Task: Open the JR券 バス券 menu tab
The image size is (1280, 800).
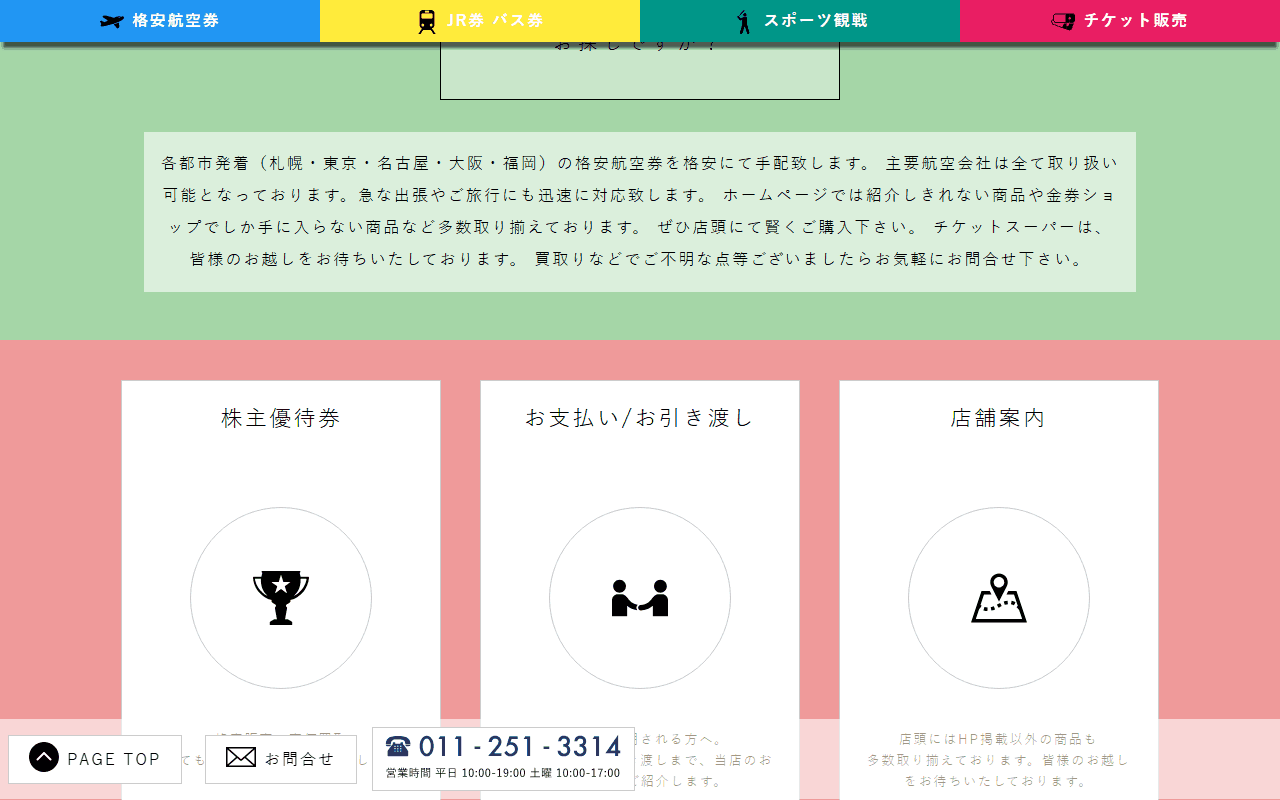Action: click(480, 21)
